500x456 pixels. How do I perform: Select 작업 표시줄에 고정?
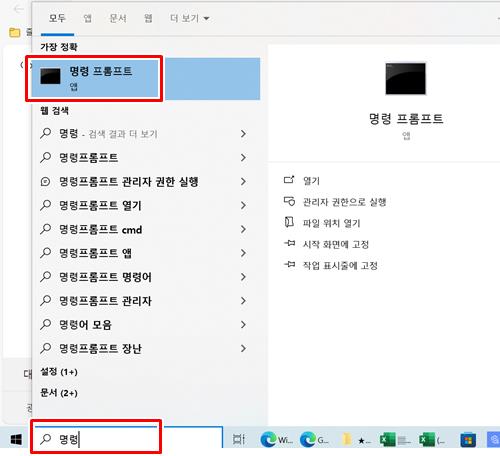(x=340, y=265)
